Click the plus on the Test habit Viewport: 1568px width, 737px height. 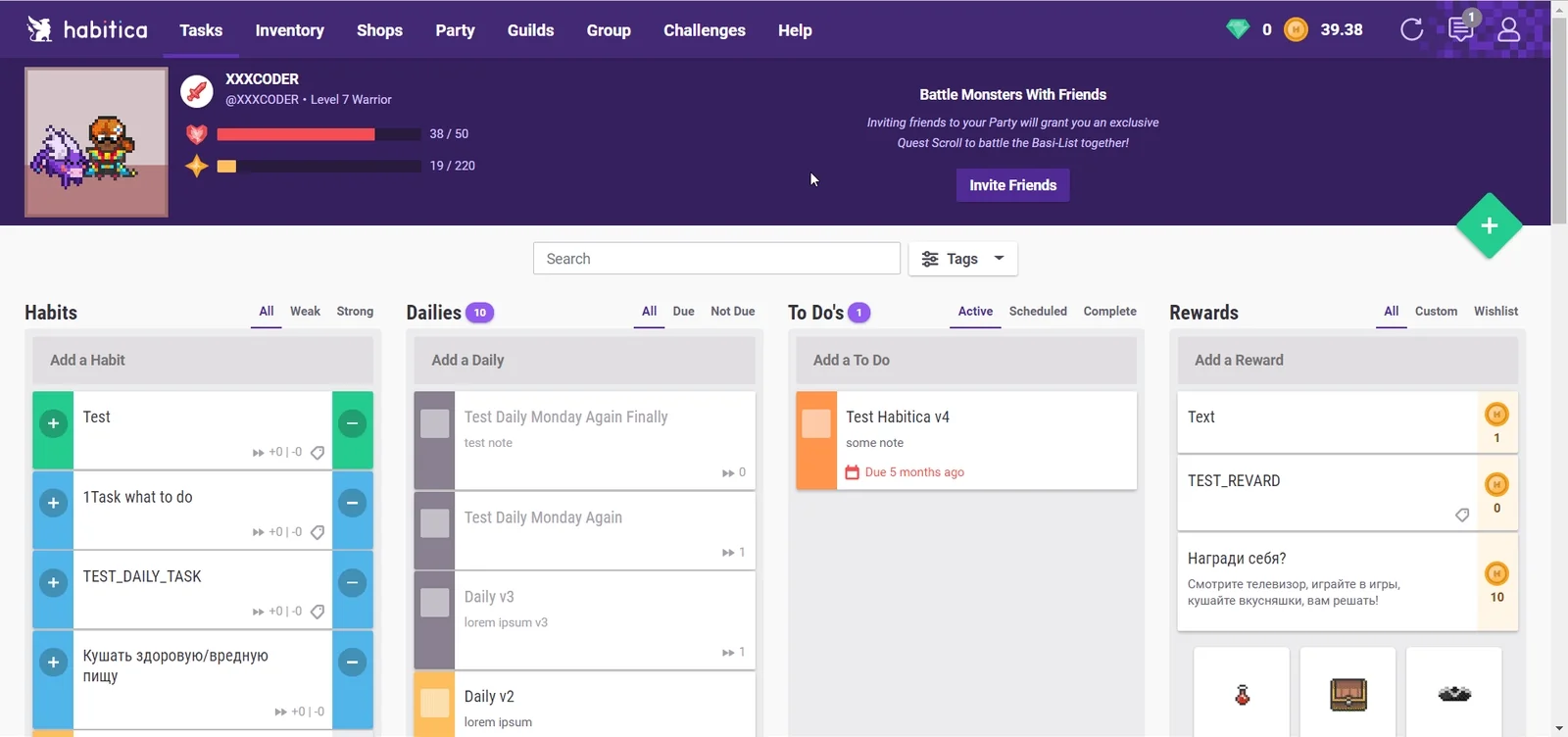coord(53,423)
